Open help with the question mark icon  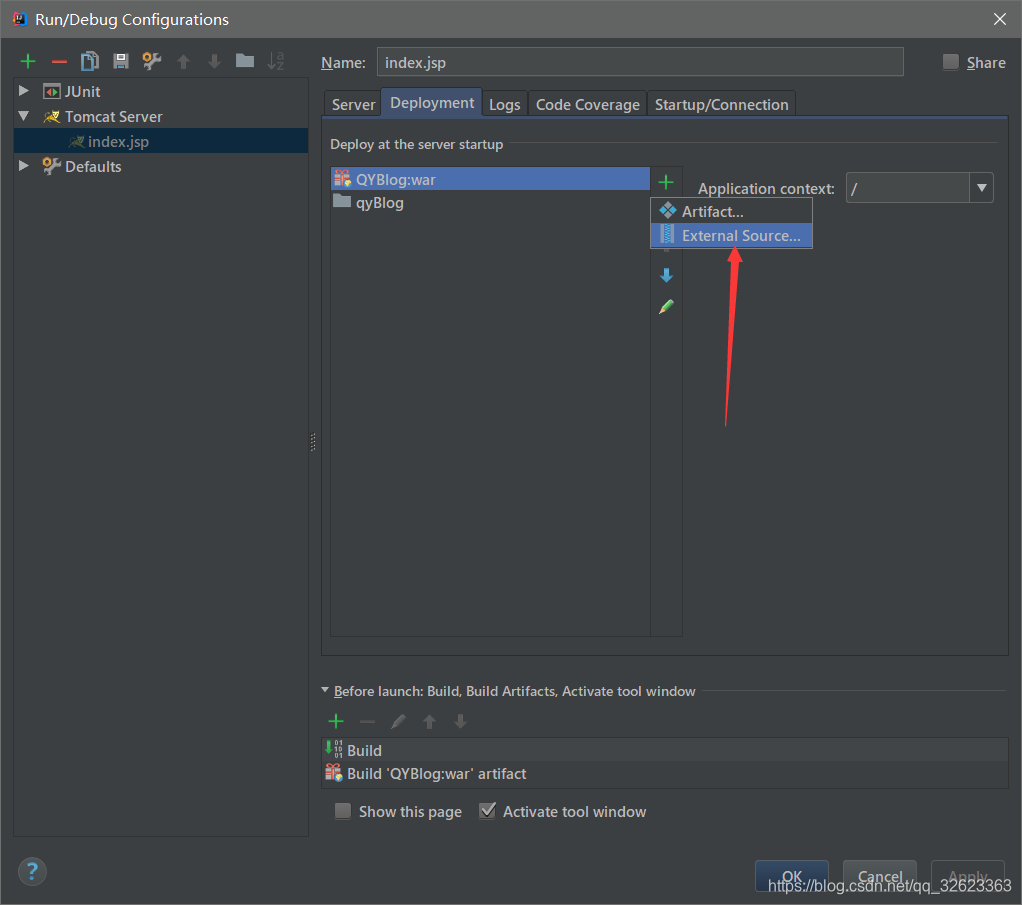[x=32, y=871]
